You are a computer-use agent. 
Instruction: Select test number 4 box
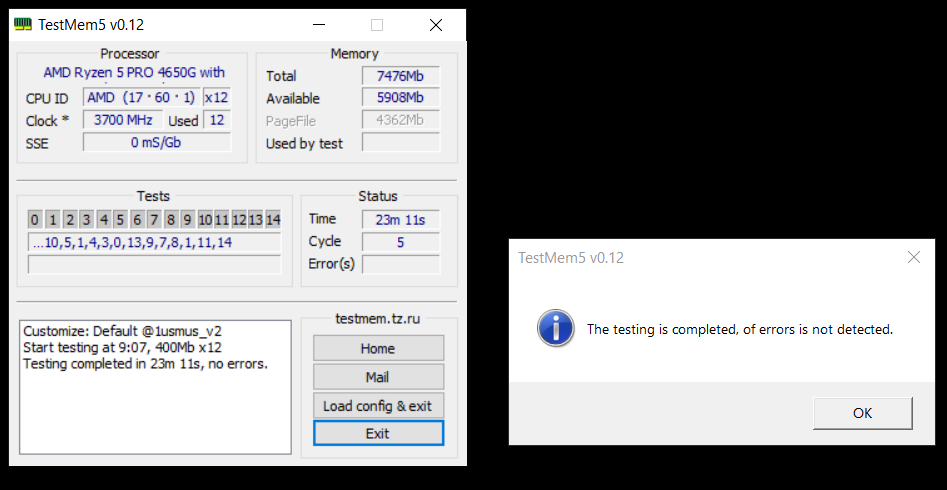click(x=103, y=219)
